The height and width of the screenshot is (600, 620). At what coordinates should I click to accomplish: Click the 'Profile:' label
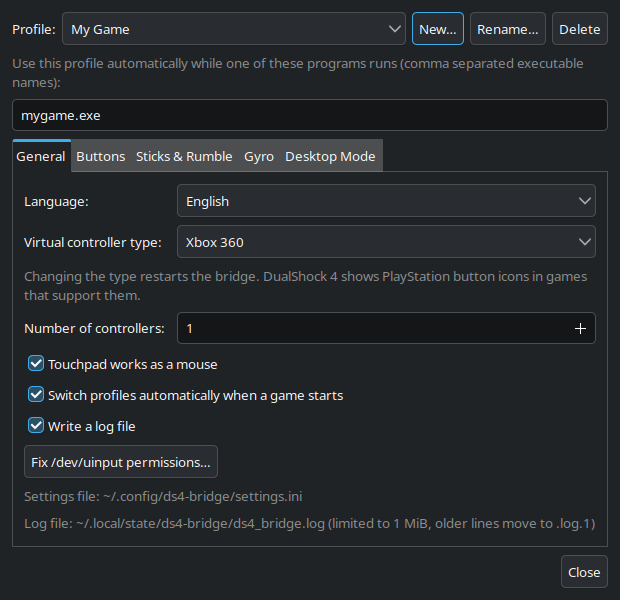pos(34,29)
